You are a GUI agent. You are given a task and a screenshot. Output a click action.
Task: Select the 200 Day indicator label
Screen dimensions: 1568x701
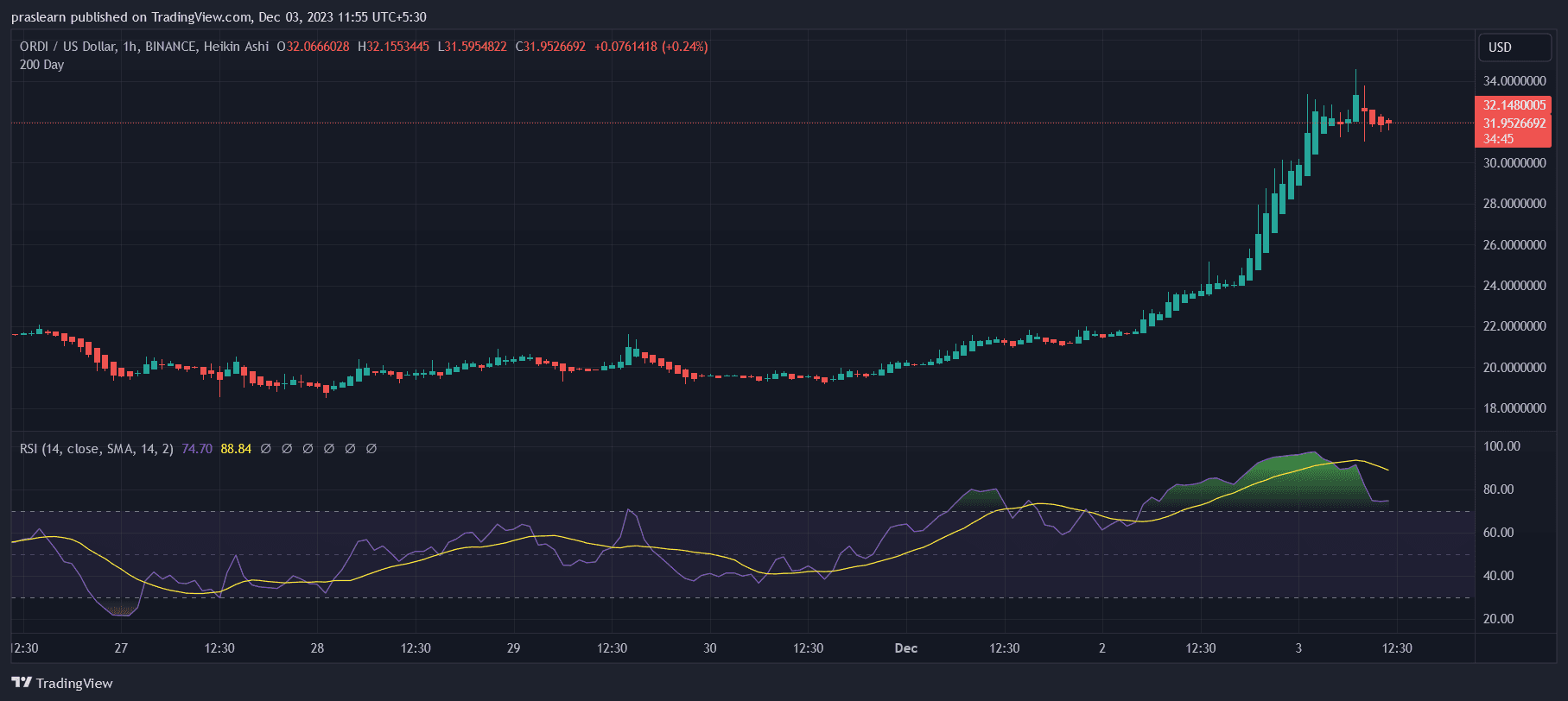(x=41, y=65)
